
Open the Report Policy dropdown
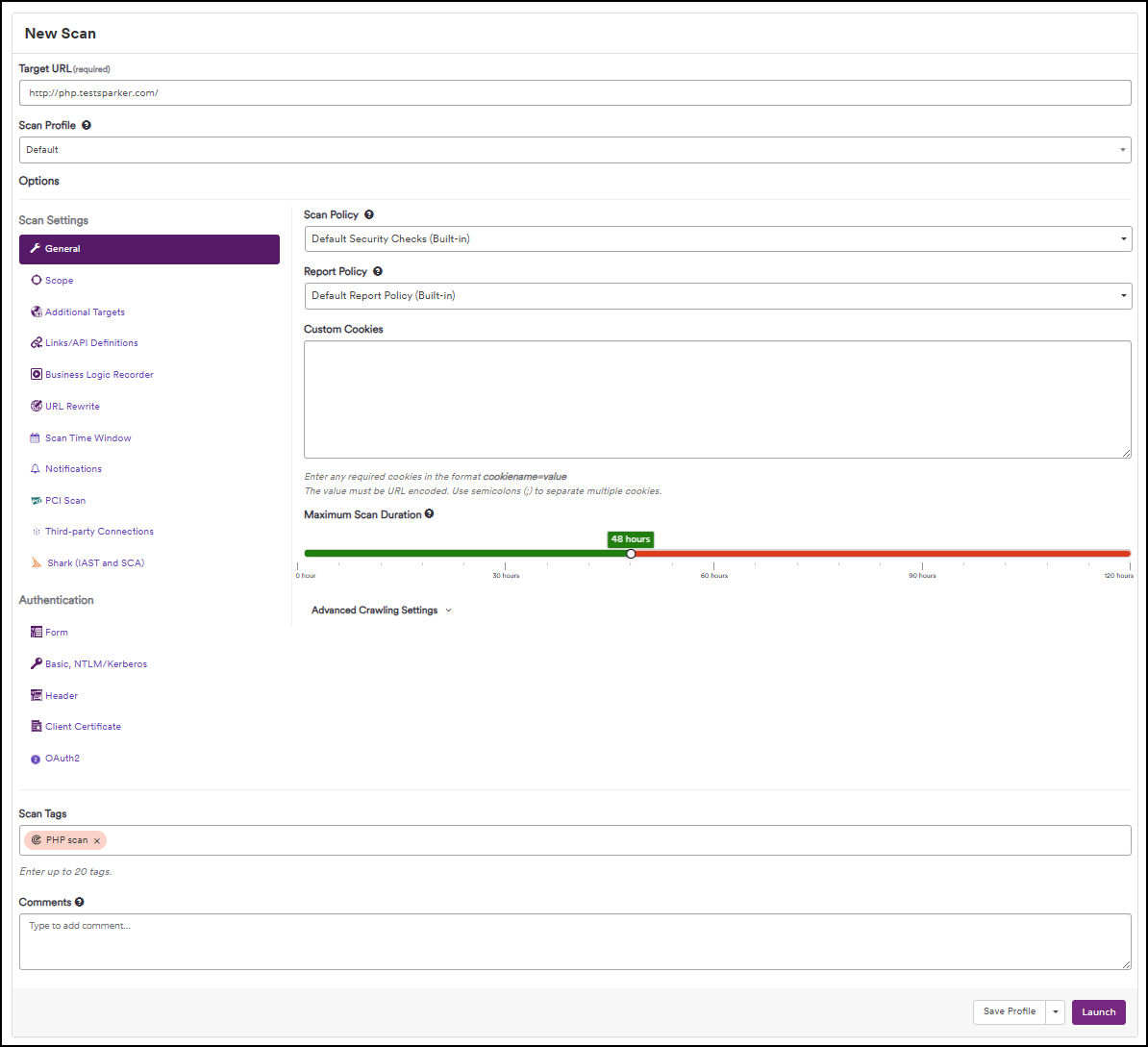point(717,296)
